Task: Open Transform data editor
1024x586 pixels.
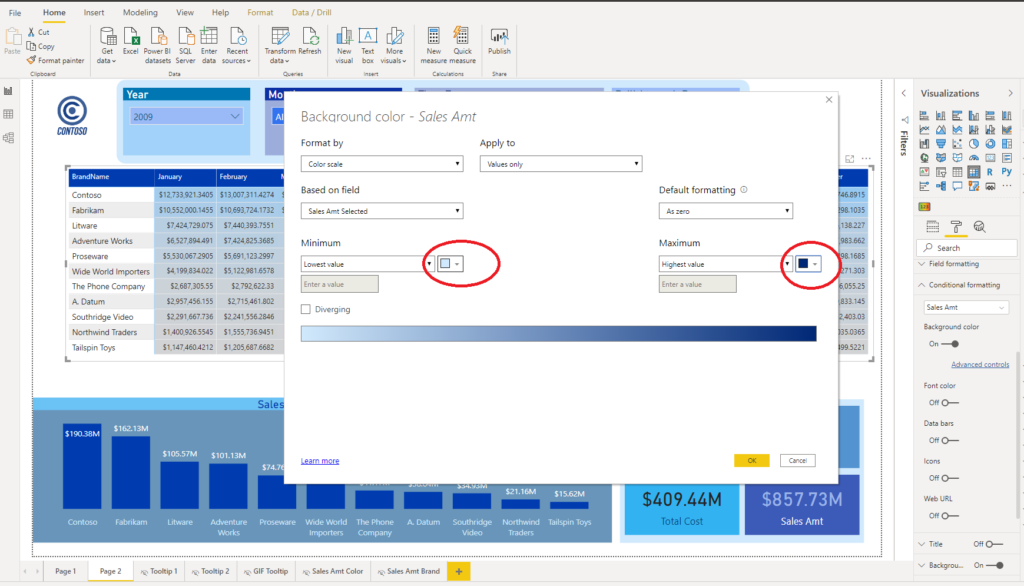Action: click(280, 45)
